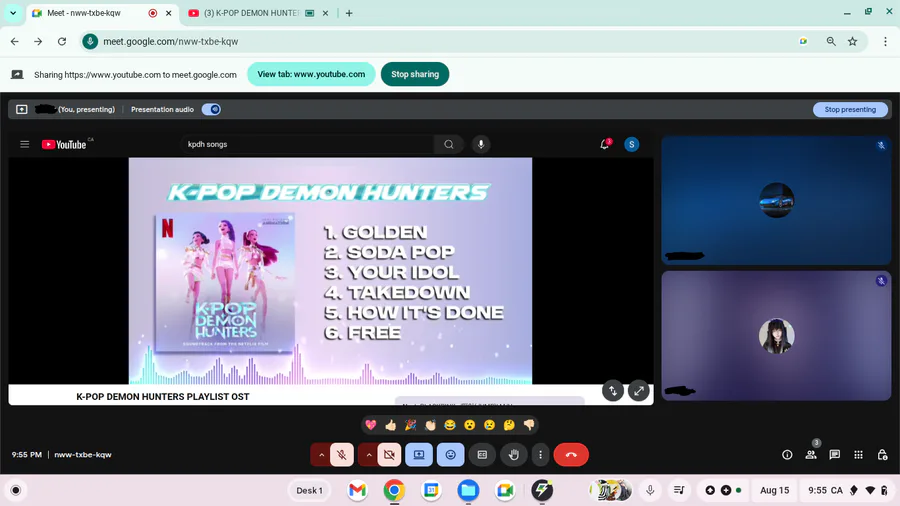Click the browser forward arrow
The image size is (900, 506).
click(x=38, y=41)
